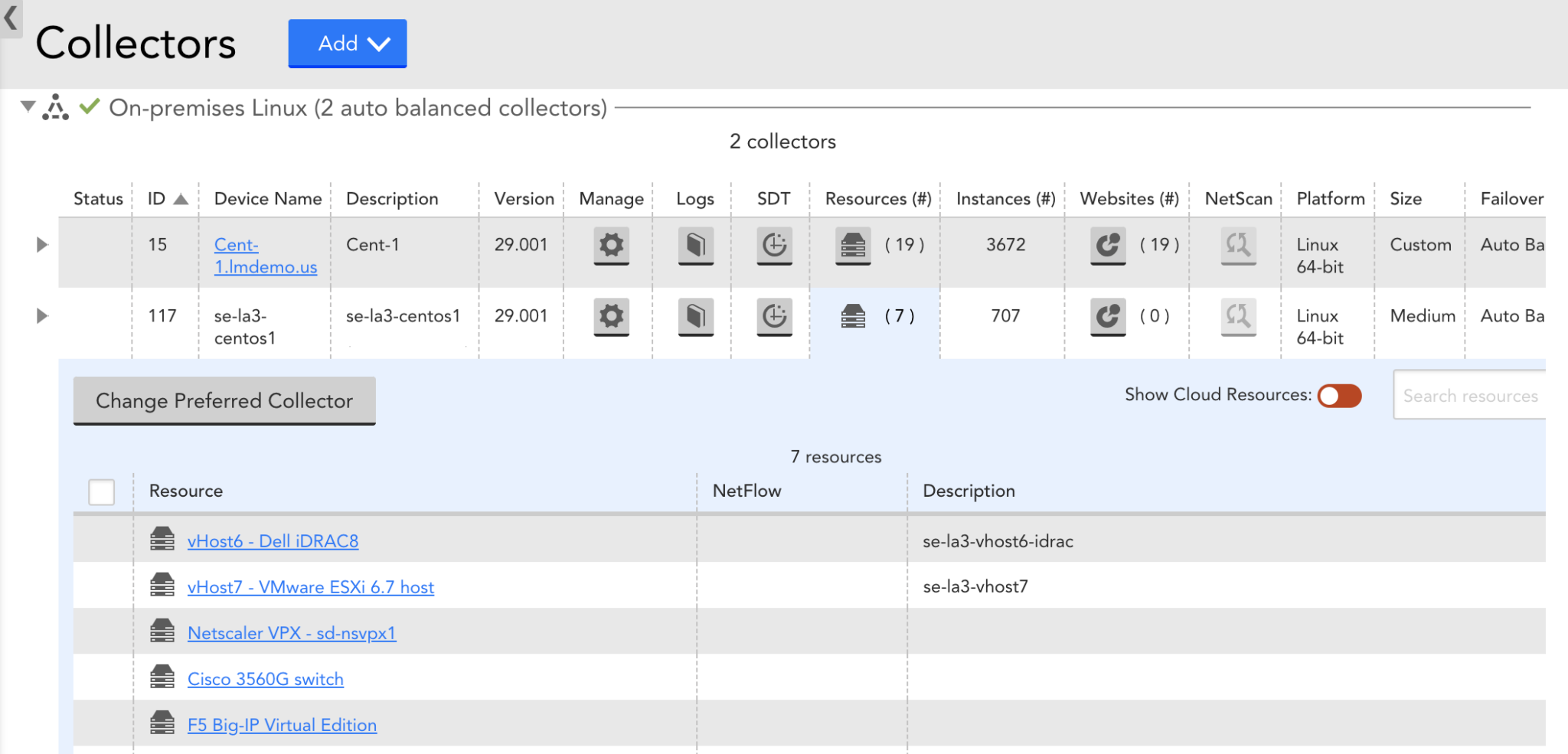The image size is (1568, 754).
Task: Click the Websites icon for Cent-1
Action: (1108, 246)
